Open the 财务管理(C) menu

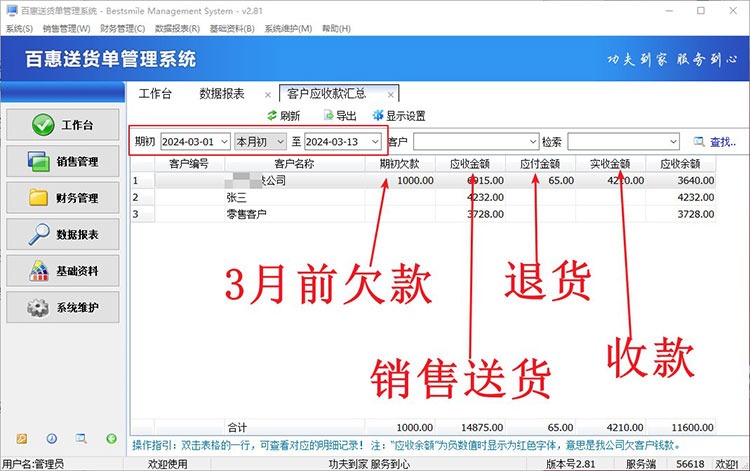pyautogui.click(x=122, y=29)
